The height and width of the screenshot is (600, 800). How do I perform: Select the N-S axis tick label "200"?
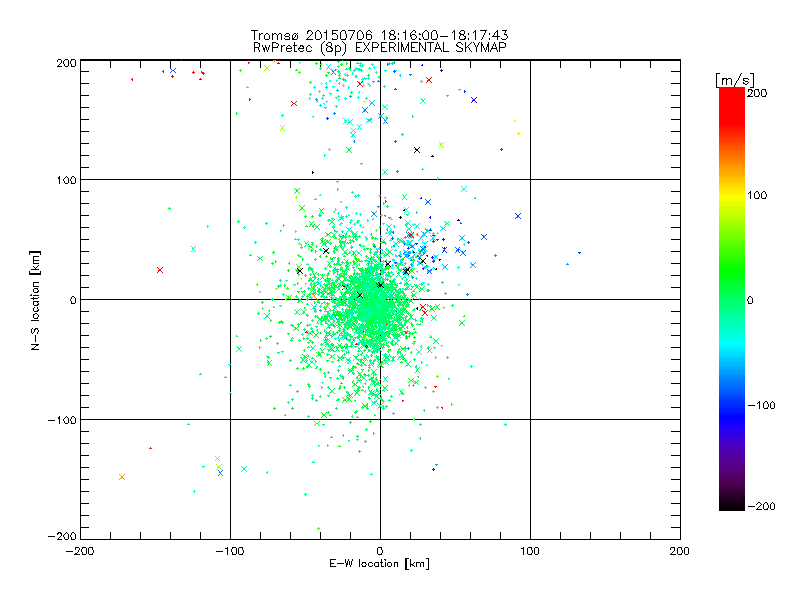tap(67, 63)
